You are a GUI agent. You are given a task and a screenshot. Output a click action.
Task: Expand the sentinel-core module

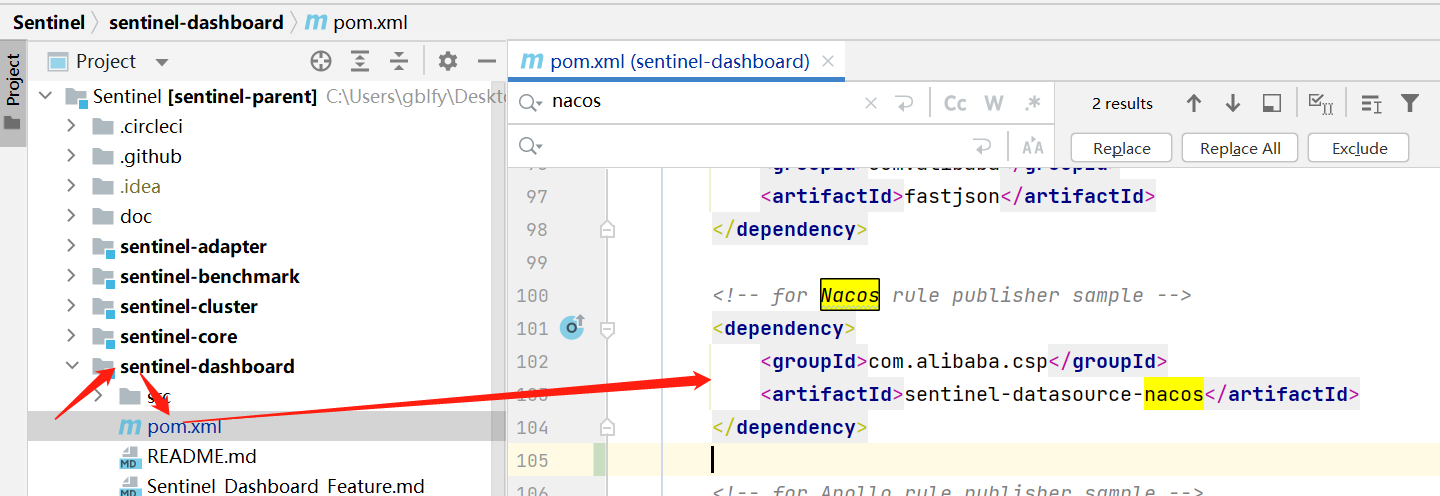click(x=71, y=336)
